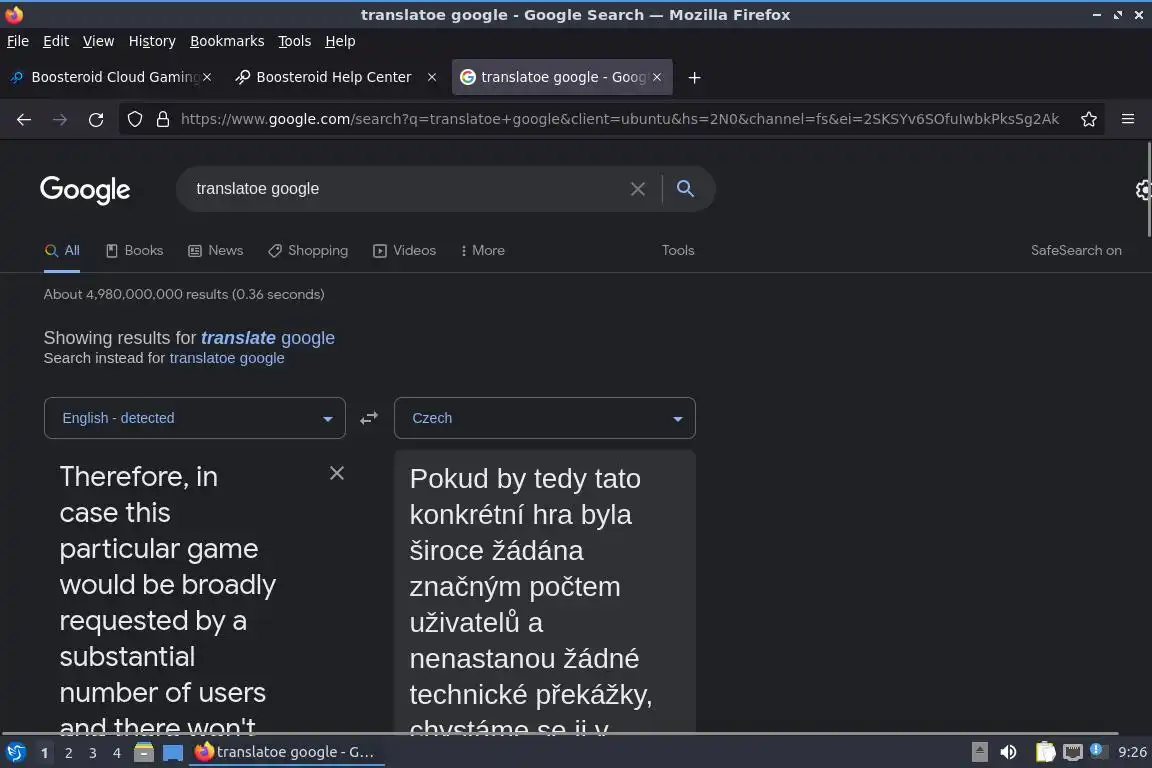Show site security padlock info

[163, 119]
